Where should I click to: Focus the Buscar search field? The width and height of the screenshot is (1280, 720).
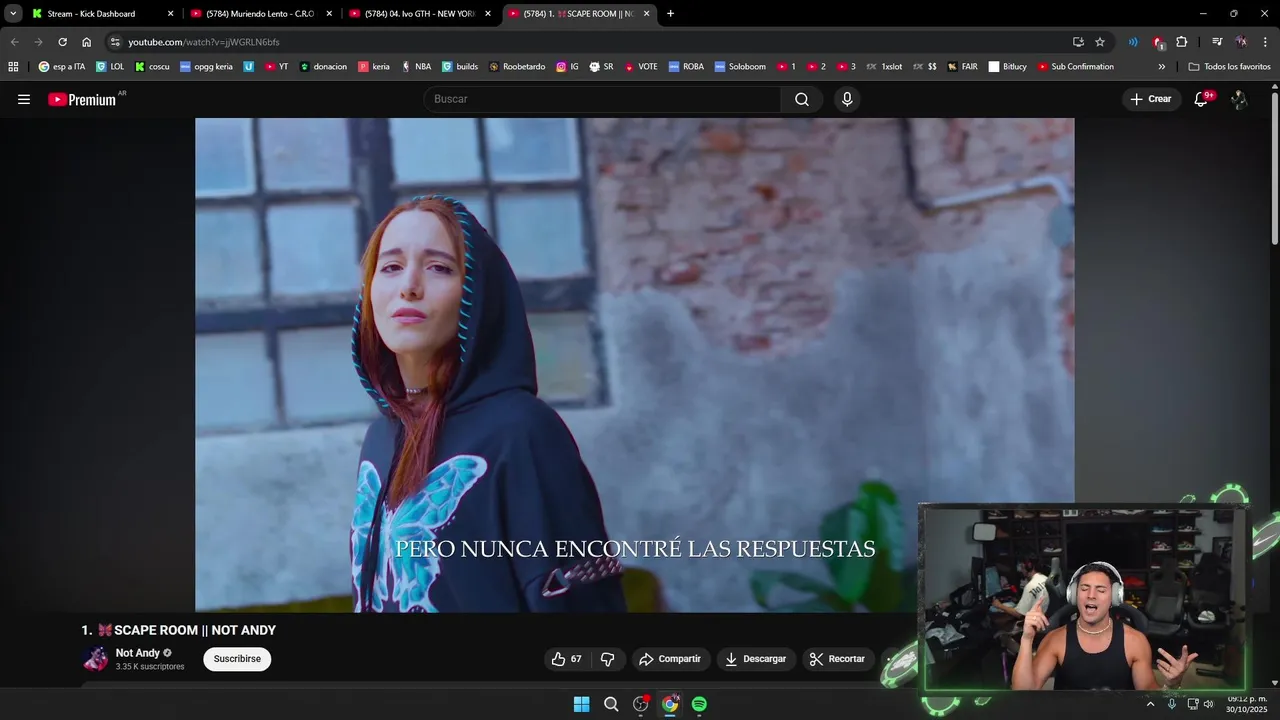(602, 99)
